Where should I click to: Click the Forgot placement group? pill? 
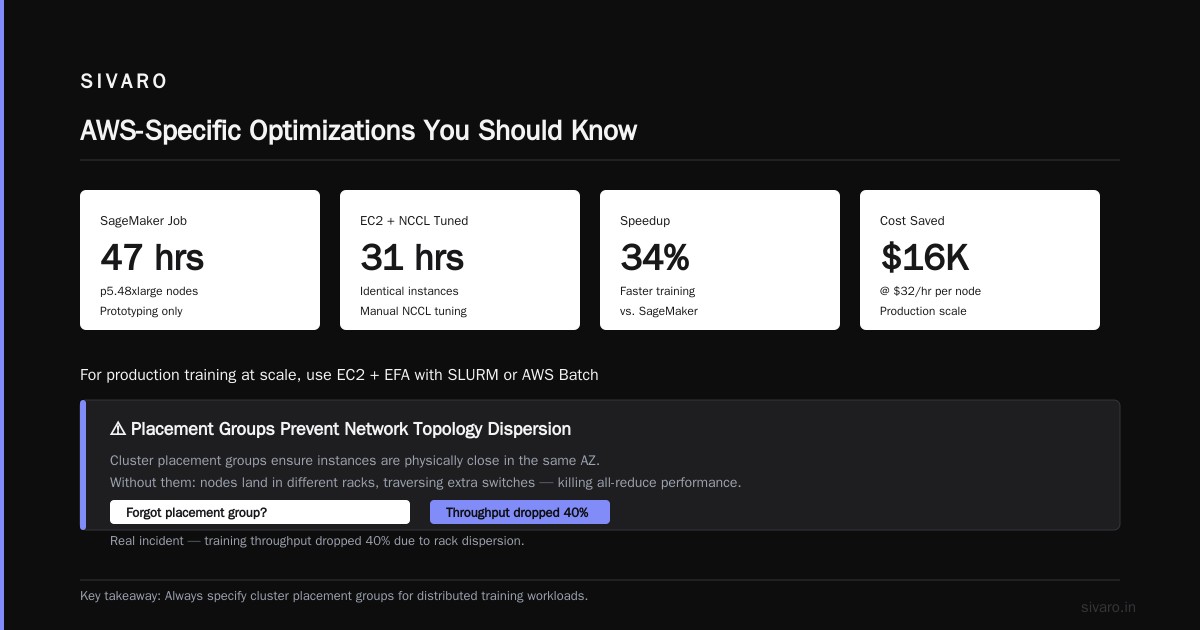[260, 512]
